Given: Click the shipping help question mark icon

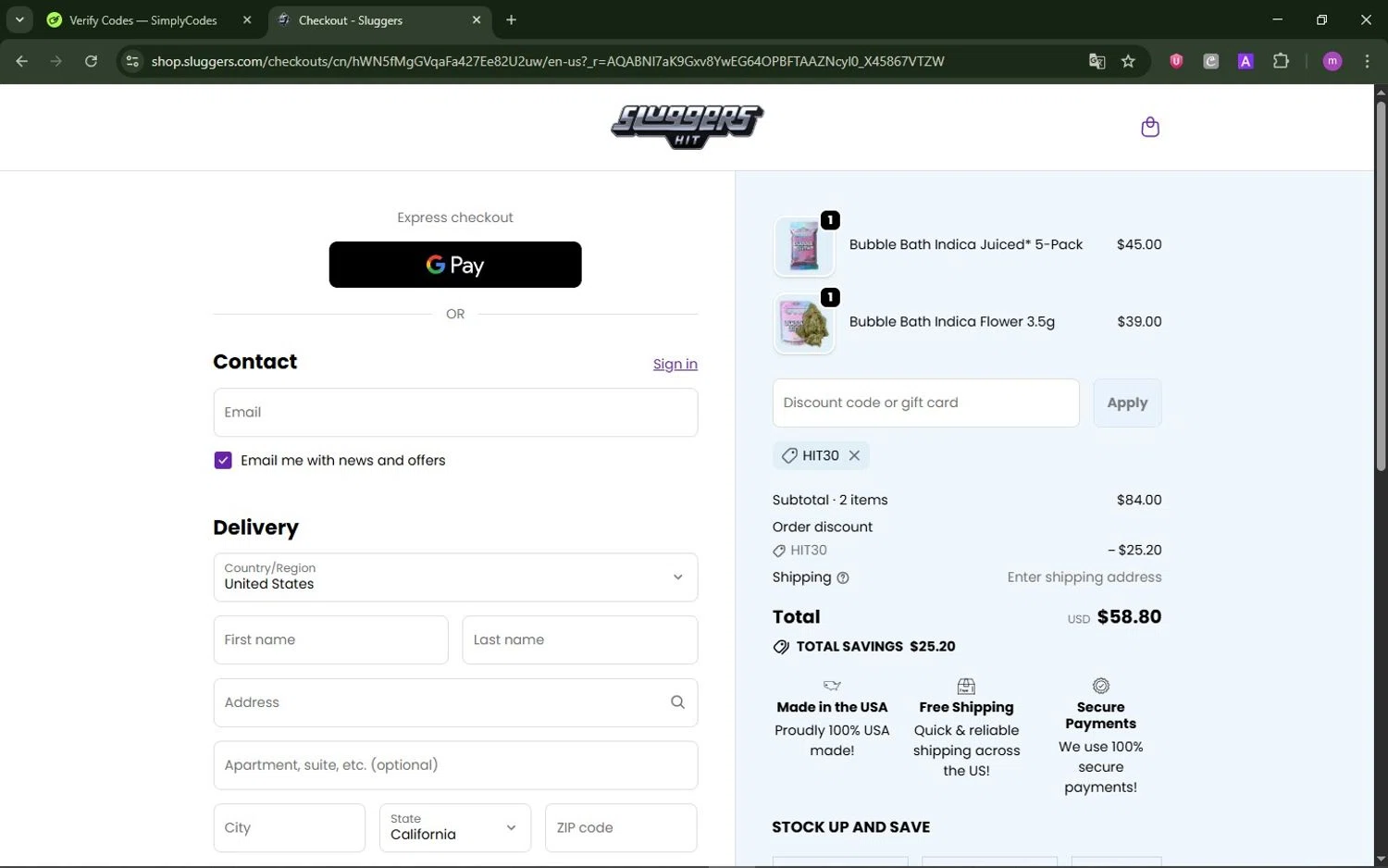Looking at the screenshot, I should (x=842, y=577).
